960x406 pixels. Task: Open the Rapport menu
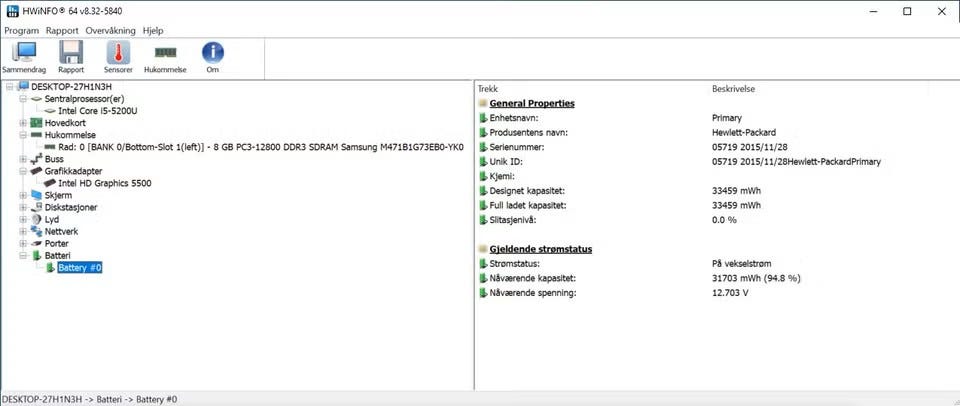click(62, 31)
